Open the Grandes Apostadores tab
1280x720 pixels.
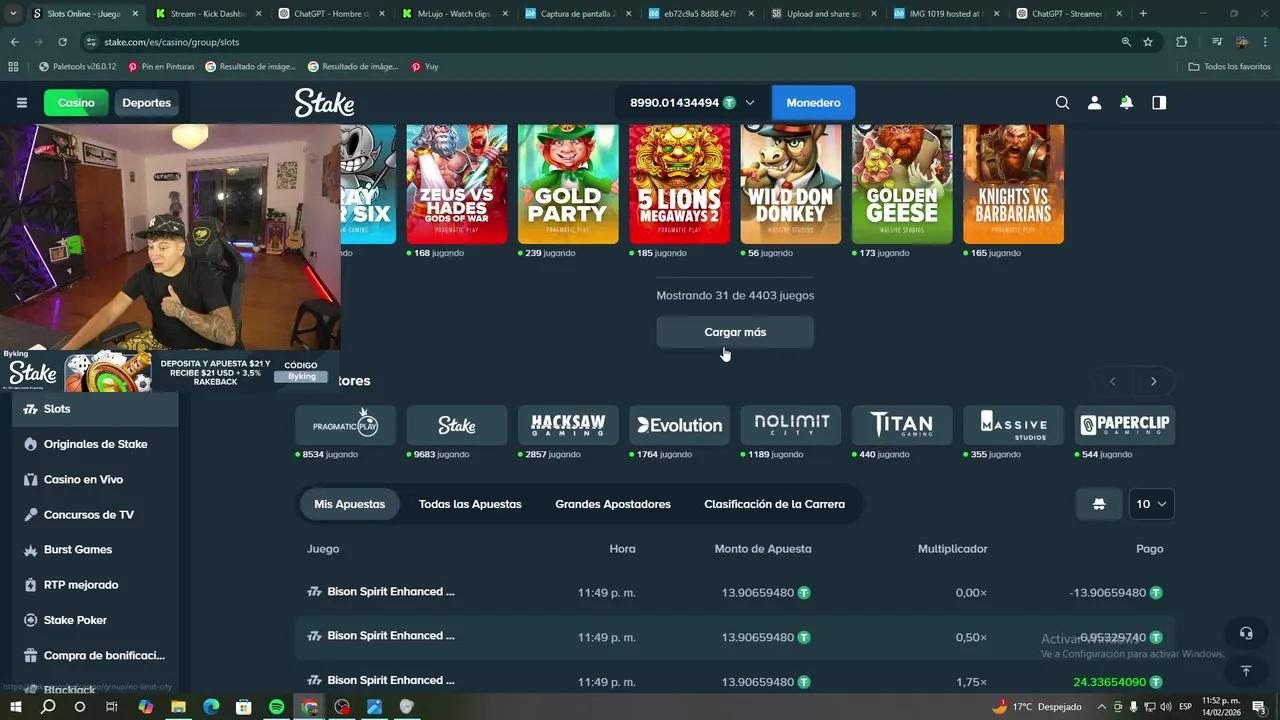[x=613, y=504]
